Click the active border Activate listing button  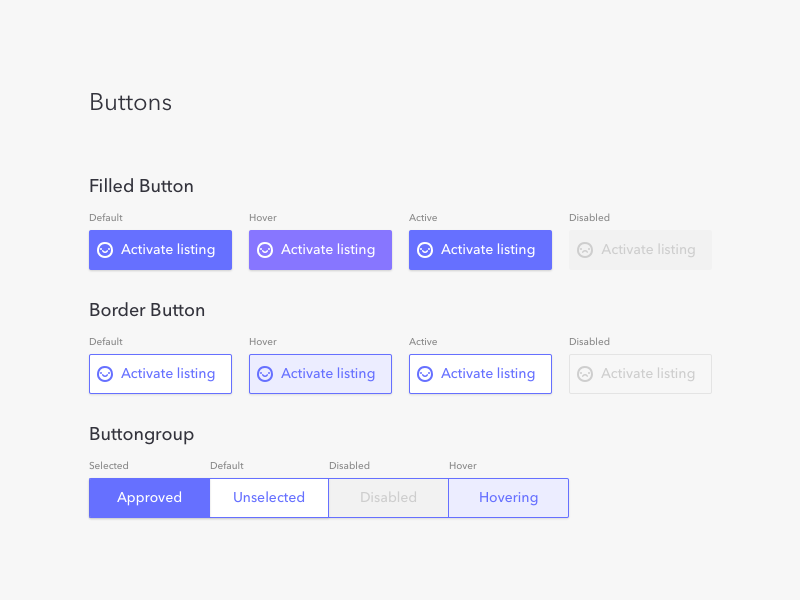480,374
